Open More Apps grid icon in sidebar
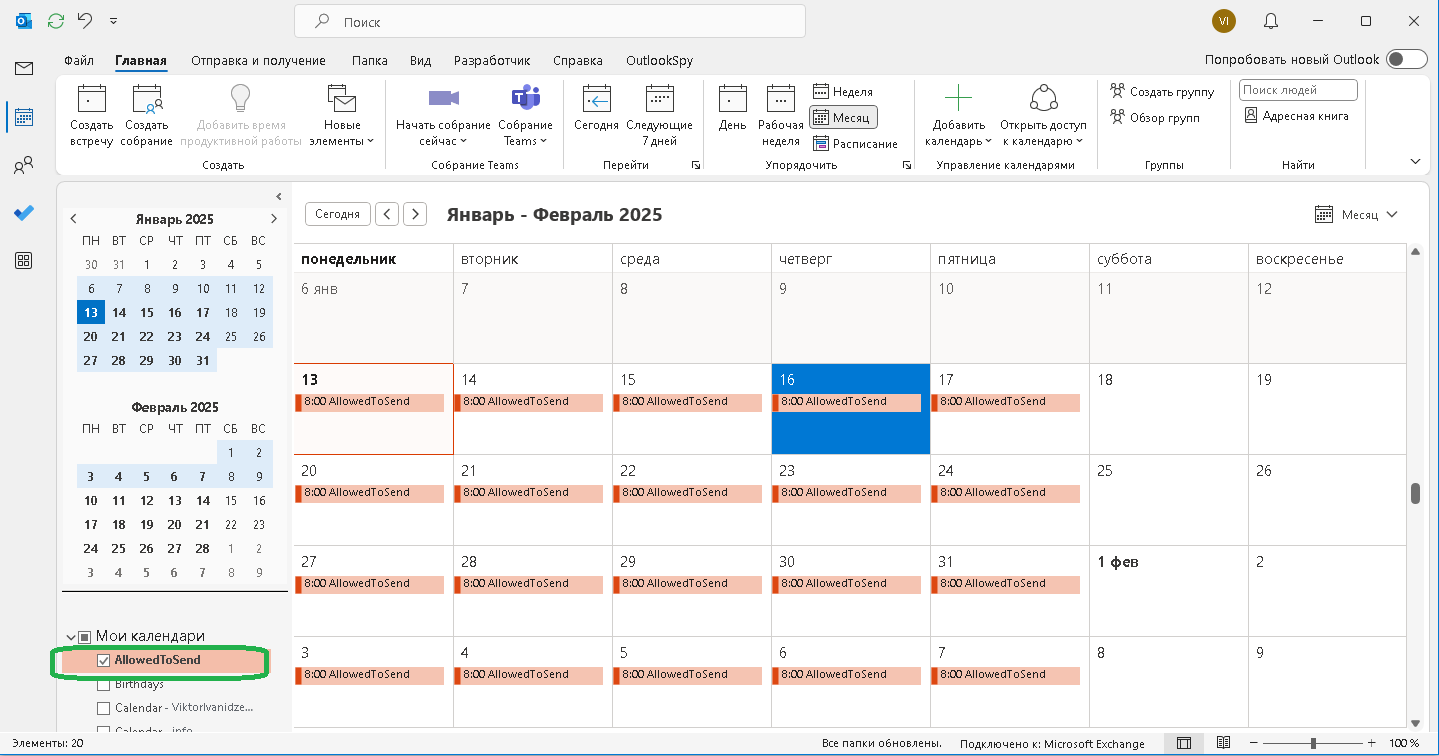Screen dimensions: 1439x756 coord(24,261)
